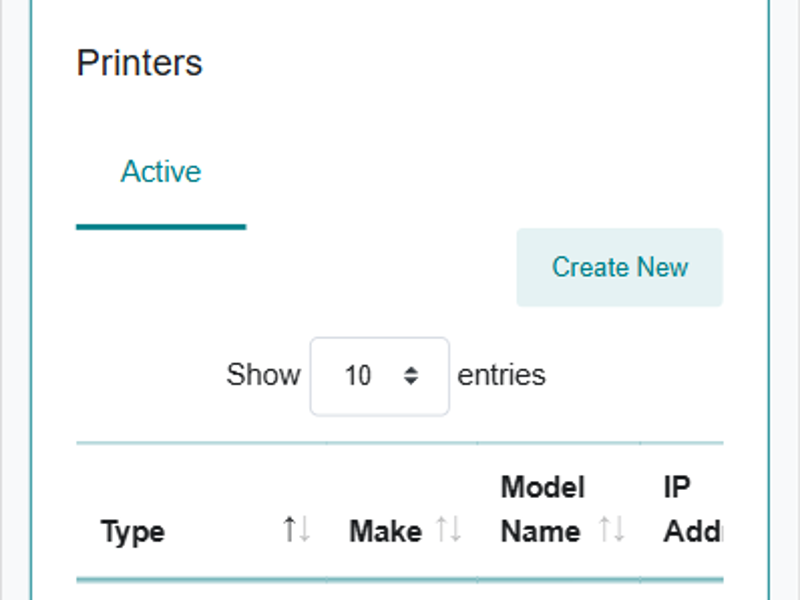Switch to the Active printers tab

click(161, 172)
